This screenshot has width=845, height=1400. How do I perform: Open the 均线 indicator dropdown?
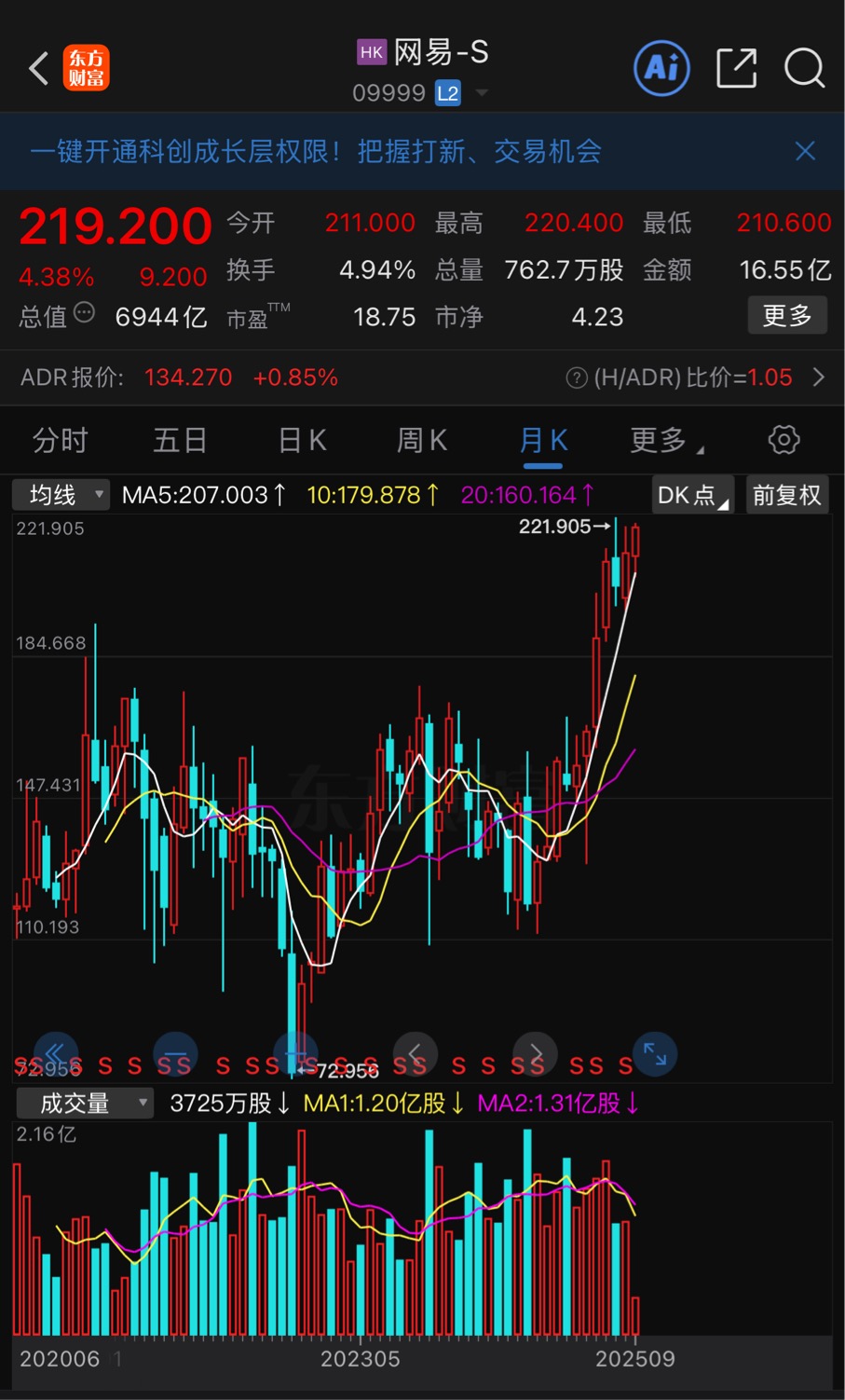pos(61,495)
